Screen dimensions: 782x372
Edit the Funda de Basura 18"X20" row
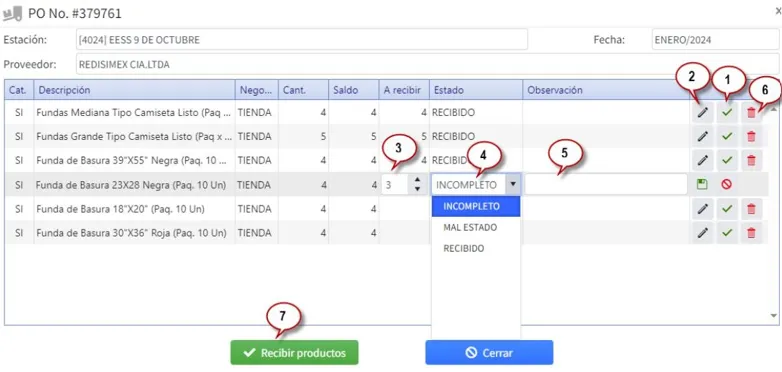703,209
